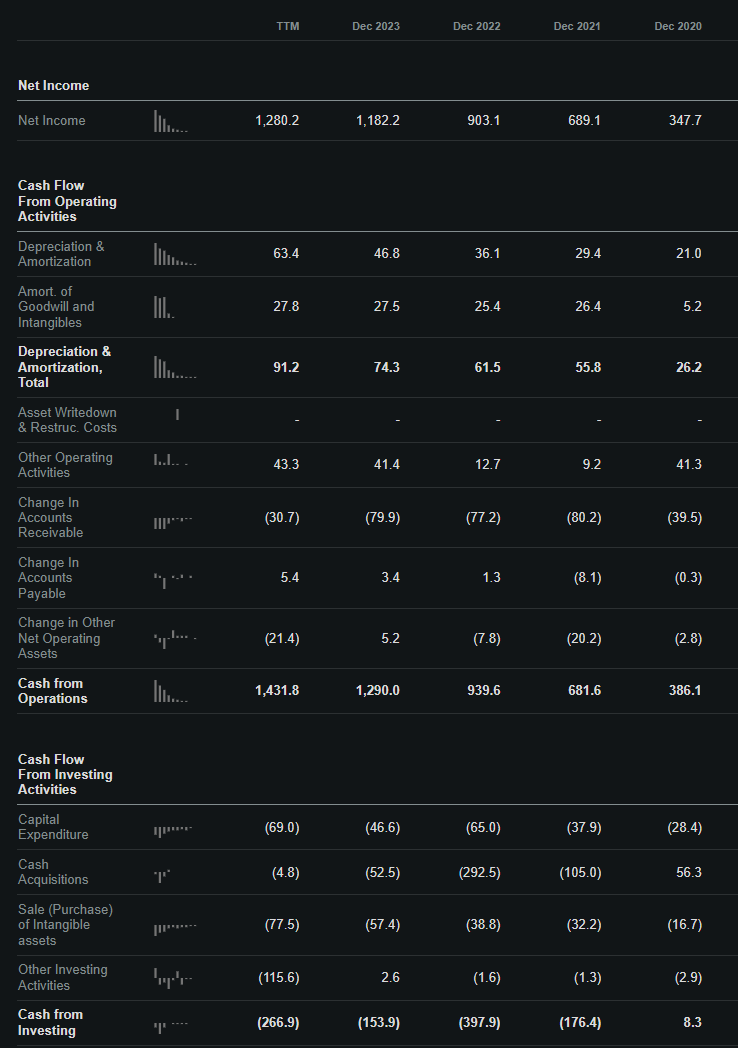The width and height of the screenshot is (738, 1048).
Task: Select the Capital Expenditure sparkline chart
Action: point(172,829)
